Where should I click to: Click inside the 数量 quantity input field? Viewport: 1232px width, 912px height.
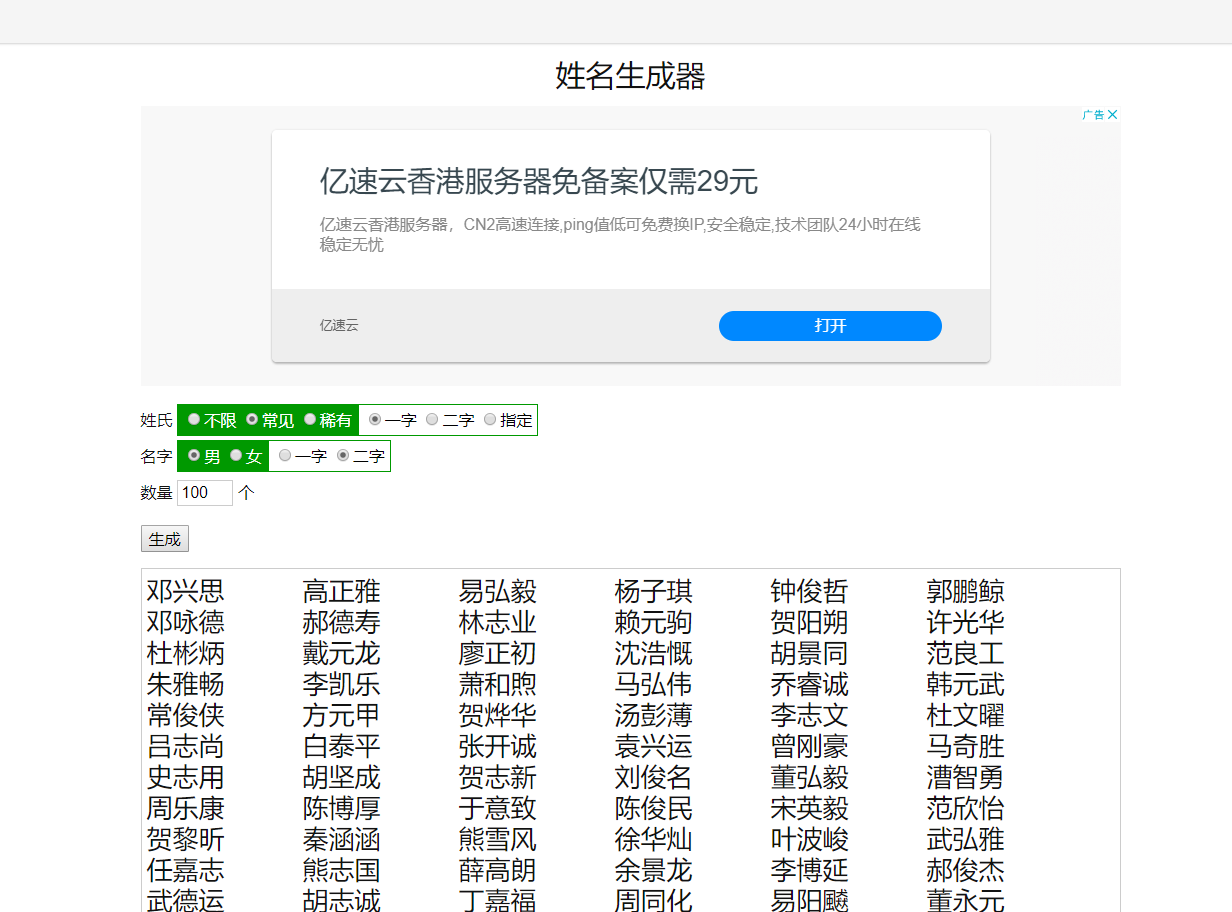tap(204, 492)
